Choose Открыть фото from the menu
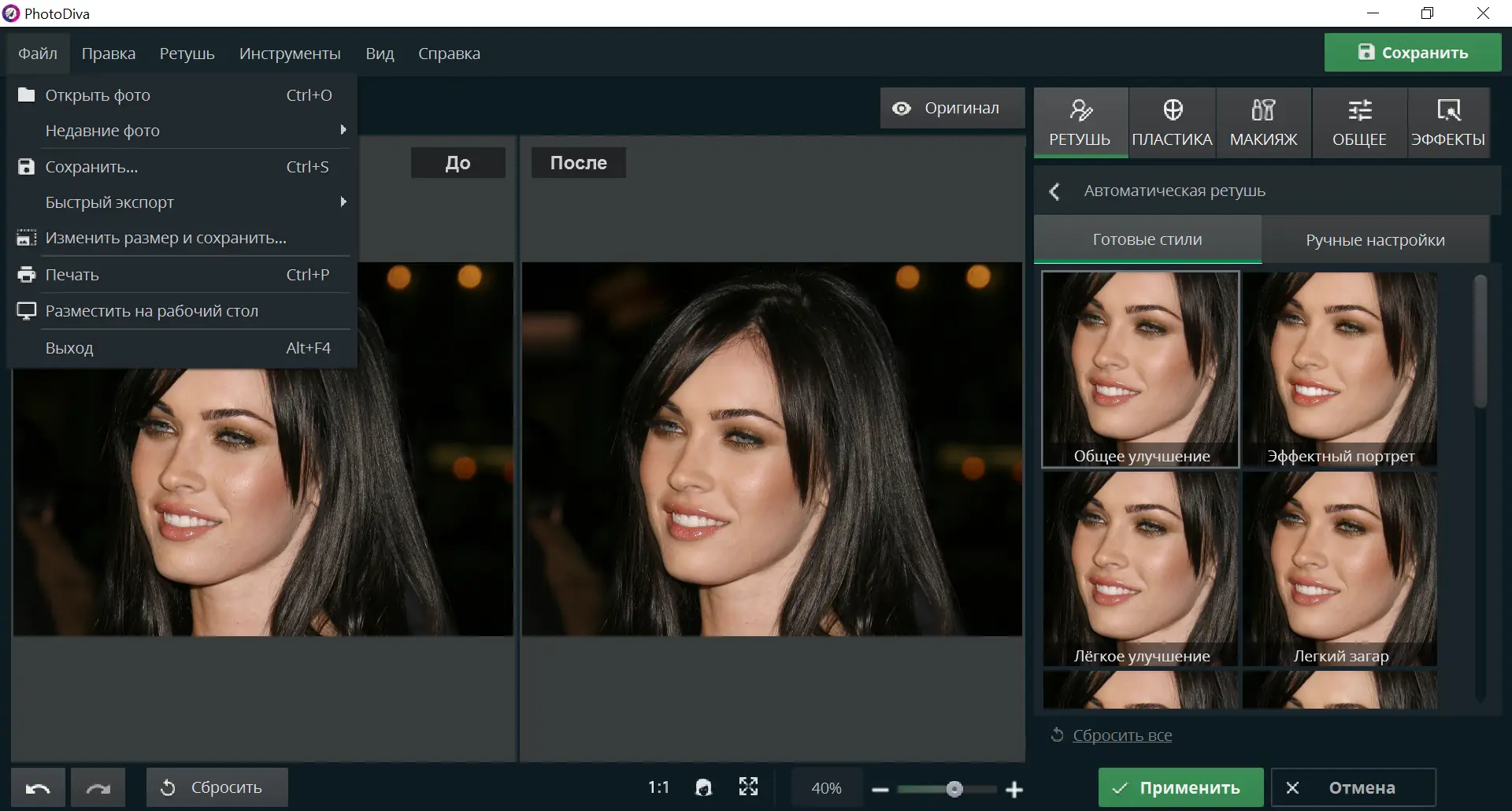The width and height of the screenshot is (1512, 811). coord(182,95)
